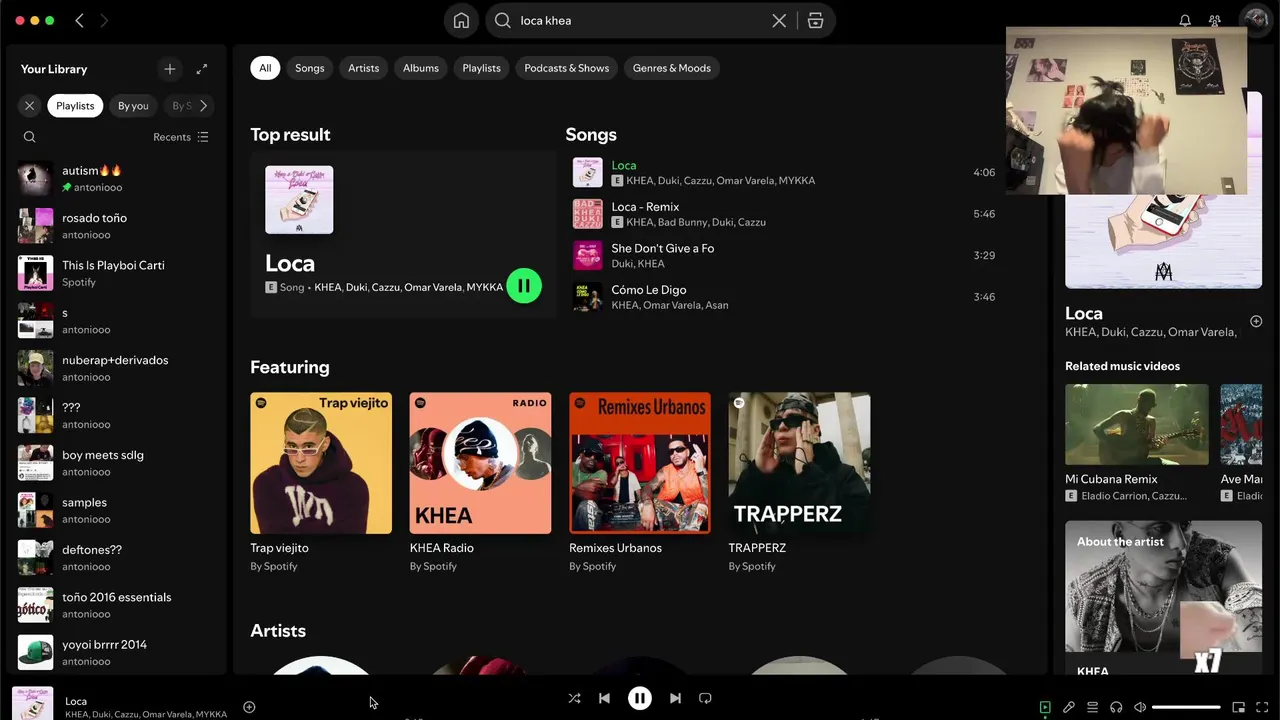Switch to Podcasts & Shows tab
The height and width of the screenshot is (720, 1280).
point(567,68)
